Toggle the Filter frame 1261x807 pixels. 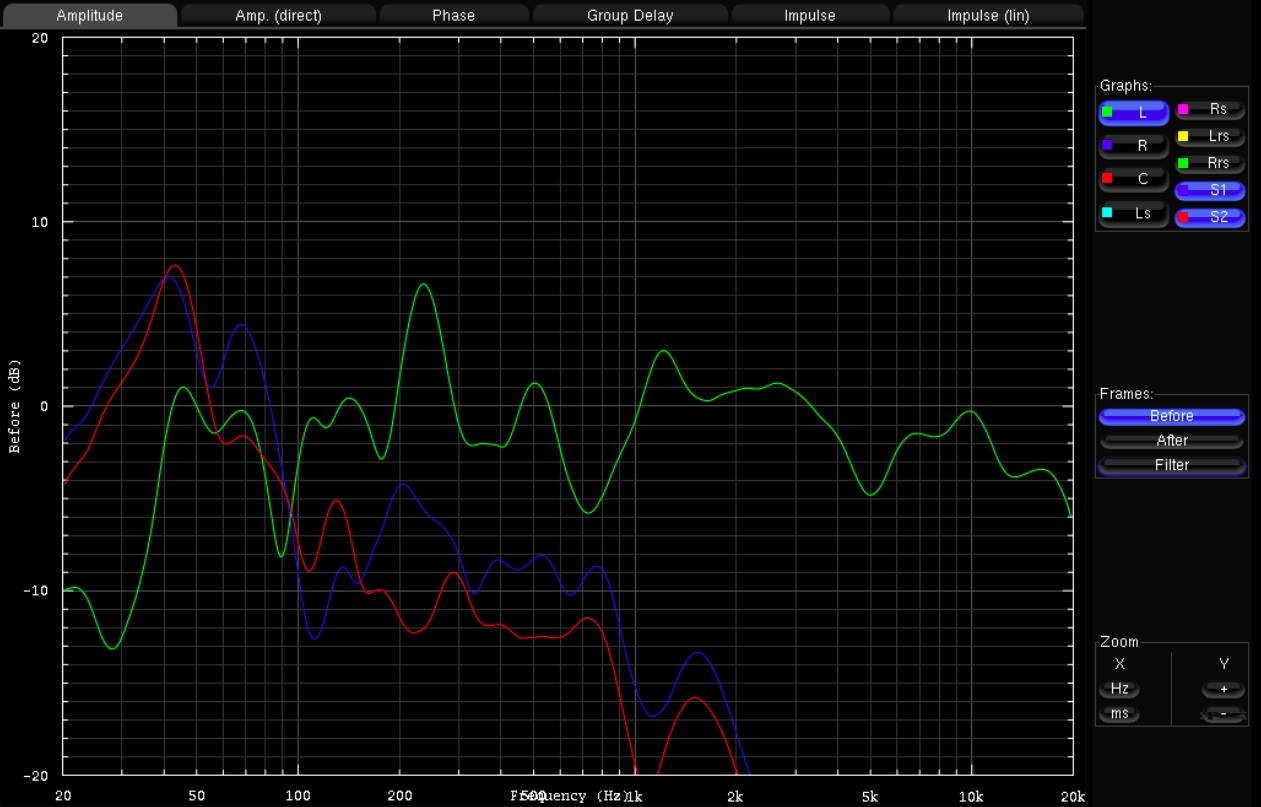click(x=1171, y=465)
